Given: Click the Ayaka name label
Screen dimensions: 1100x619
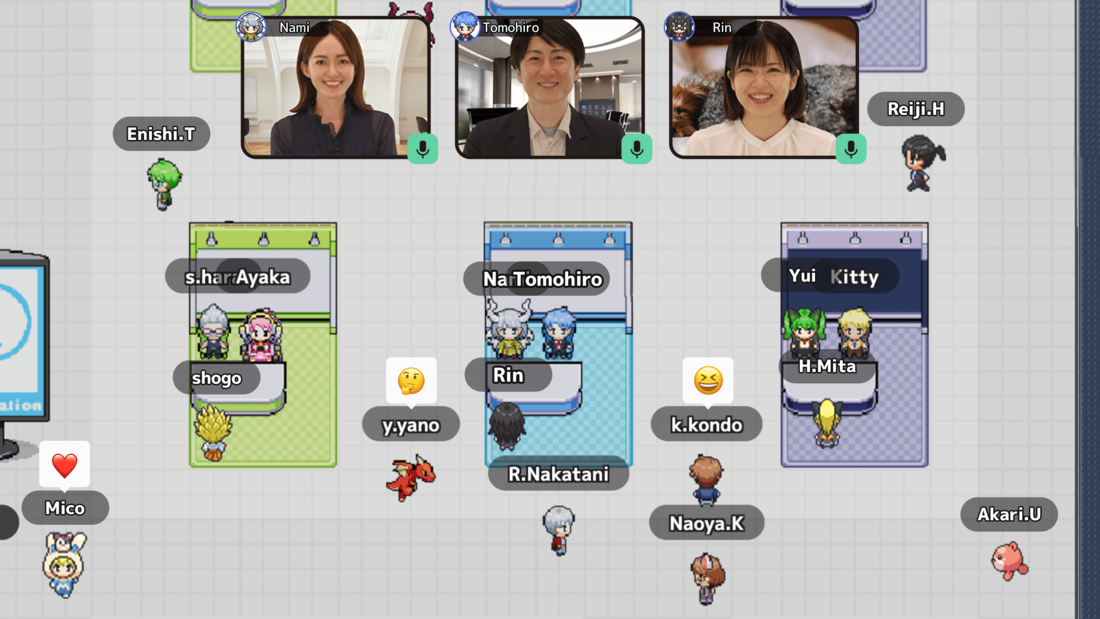Looking at the screenshot, I should (x=263, y=277).
